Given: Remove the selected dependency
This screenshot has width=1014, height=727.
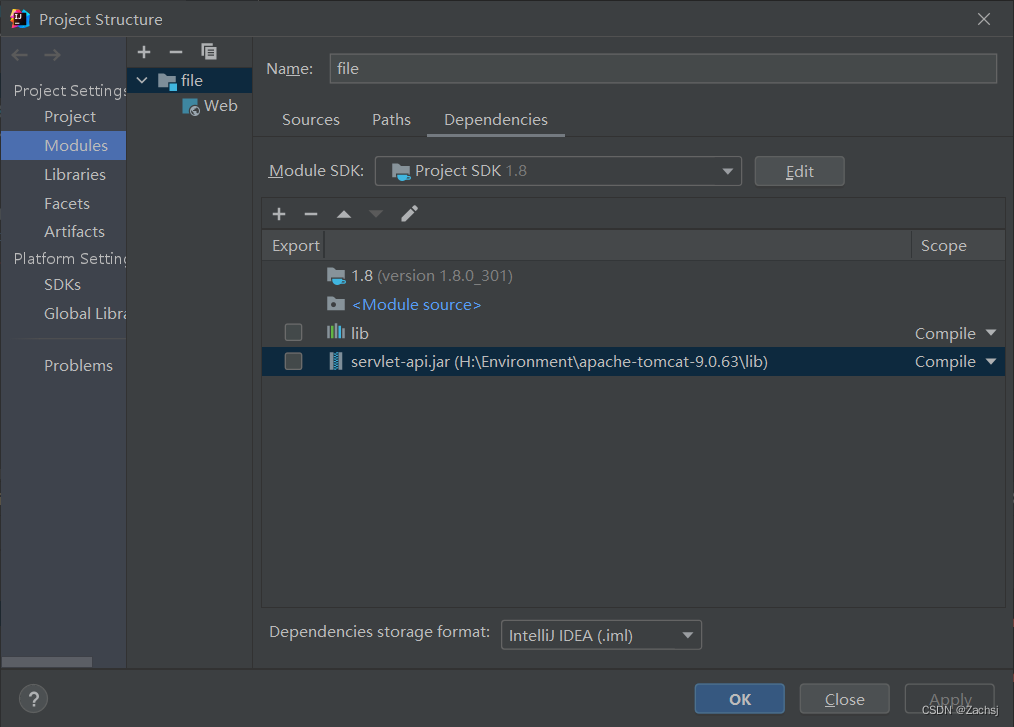Looking at the screenshot, I should point(311,213).
